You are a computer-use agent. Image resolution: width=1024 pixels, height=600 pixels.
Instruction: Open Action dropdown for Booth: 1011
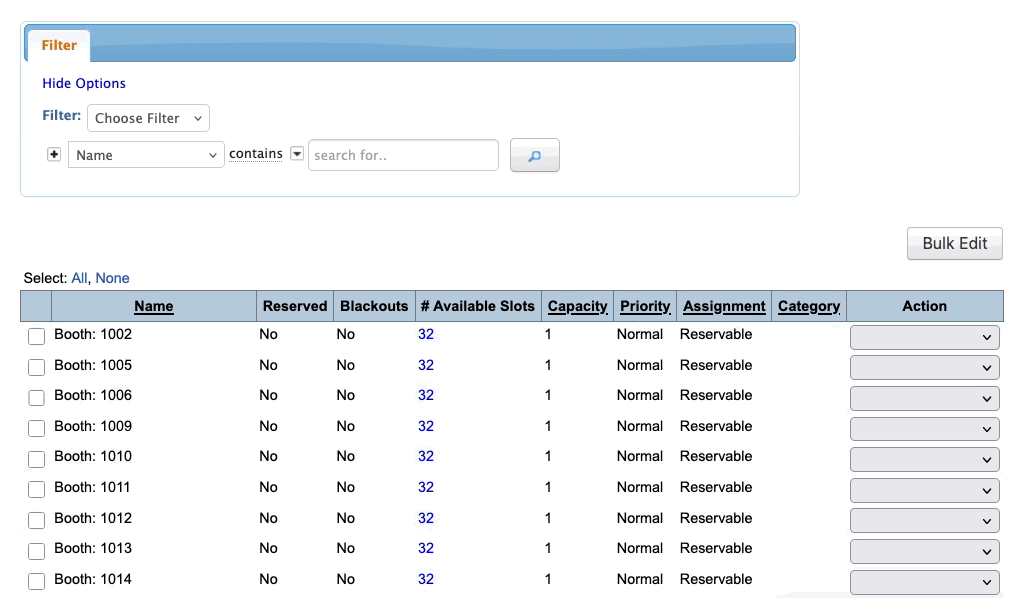click(924, 490)
